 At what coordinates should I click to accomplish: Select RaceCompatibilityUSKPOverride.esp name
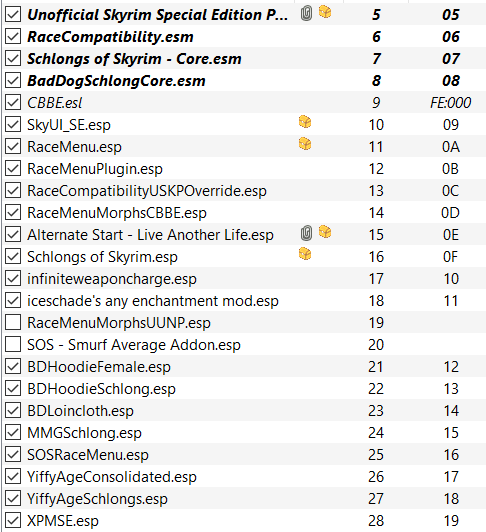(x=147, y=191)
